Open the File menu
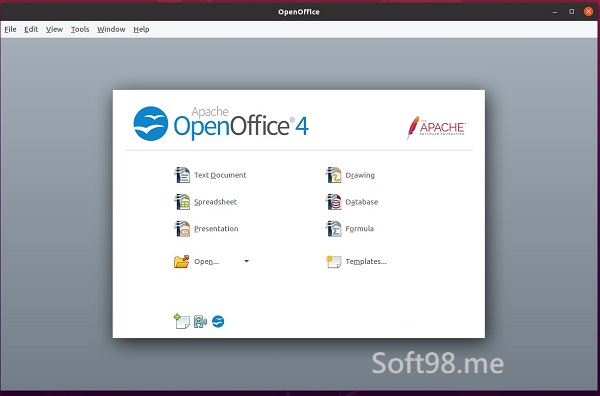Screen dimensions: 600x396 click(x=10, y=29)
